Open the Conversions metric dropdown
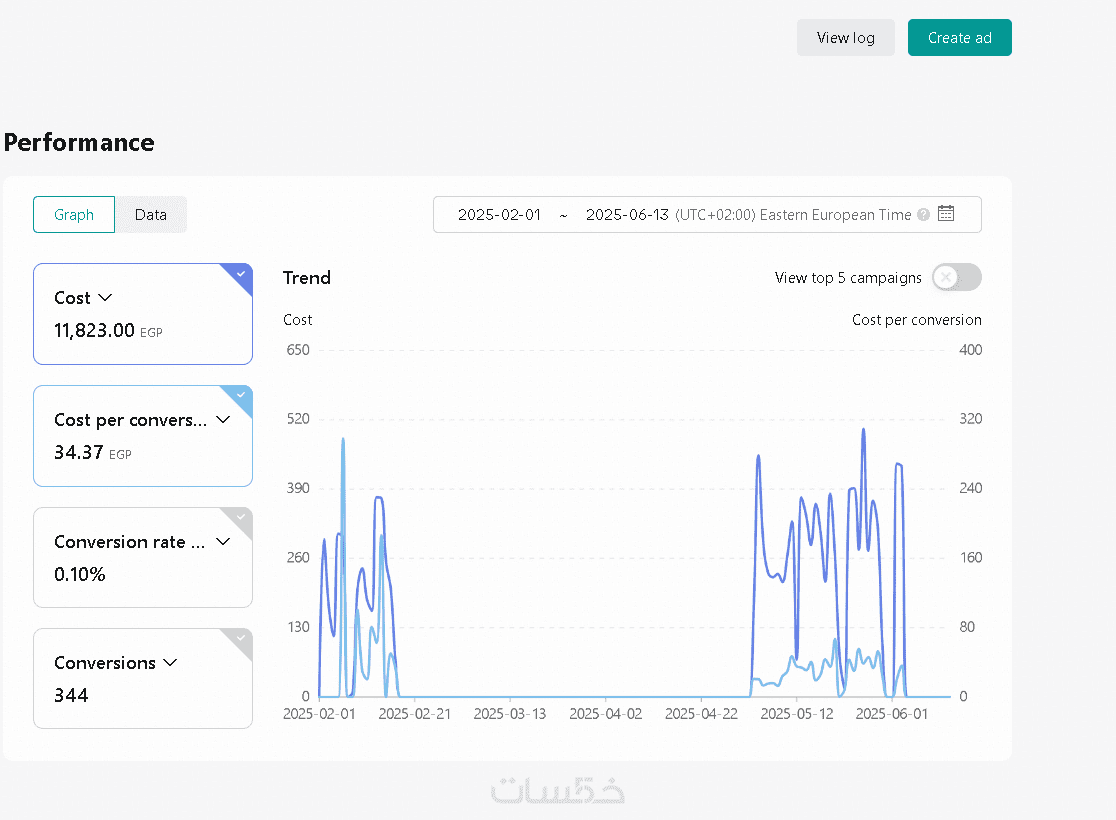The image size is (1116, 820). pyautogui.click(x=170, y=662)
